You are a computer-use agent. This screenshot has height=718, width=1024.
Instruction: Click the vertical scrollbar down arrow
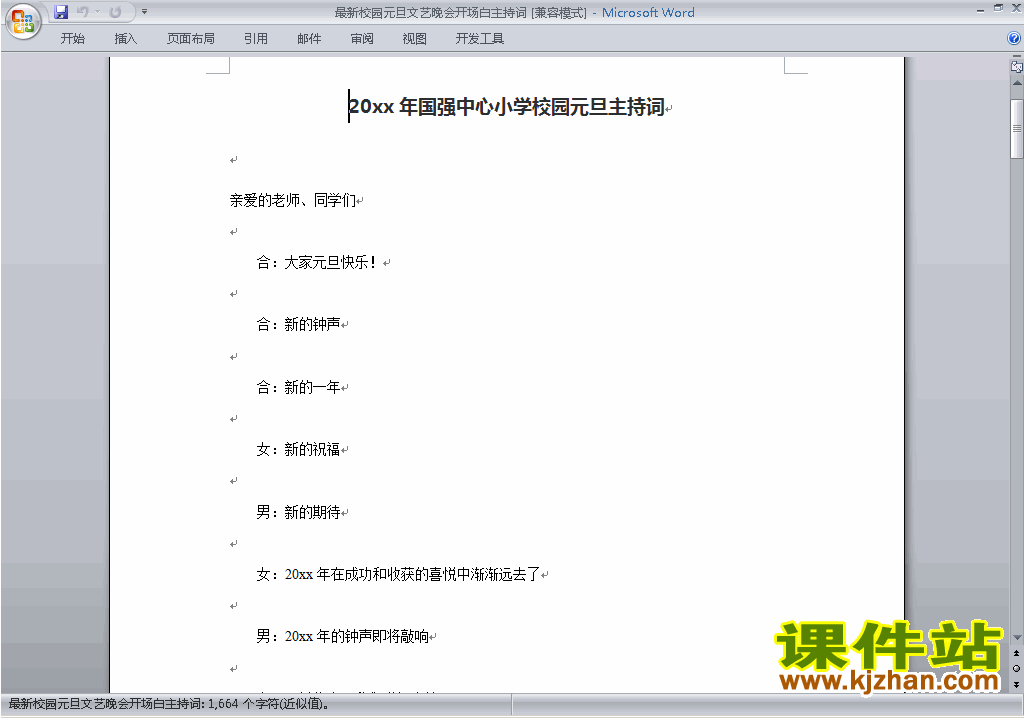(x=1017, y=638)
